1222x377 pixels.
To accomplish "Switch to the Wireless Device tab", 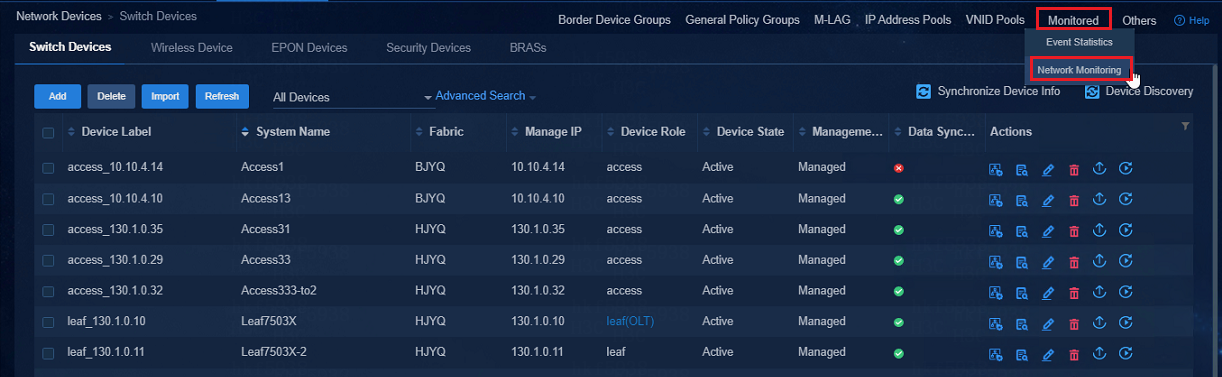I will 192,48.
